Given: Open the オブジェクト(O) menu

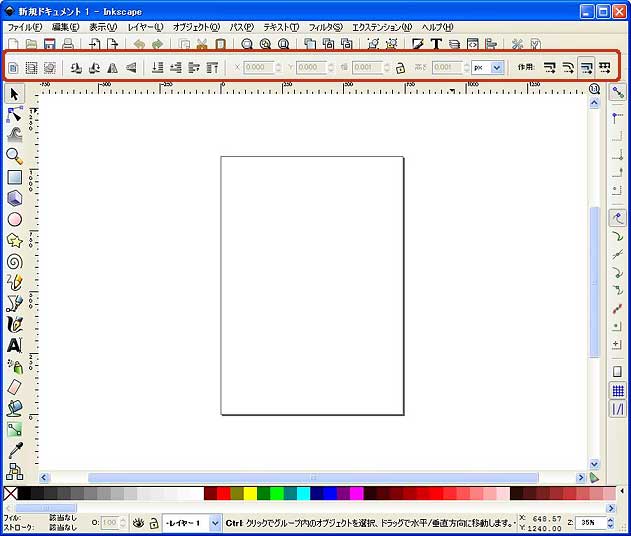Looking at the screenshot, I should click(196, 27).
